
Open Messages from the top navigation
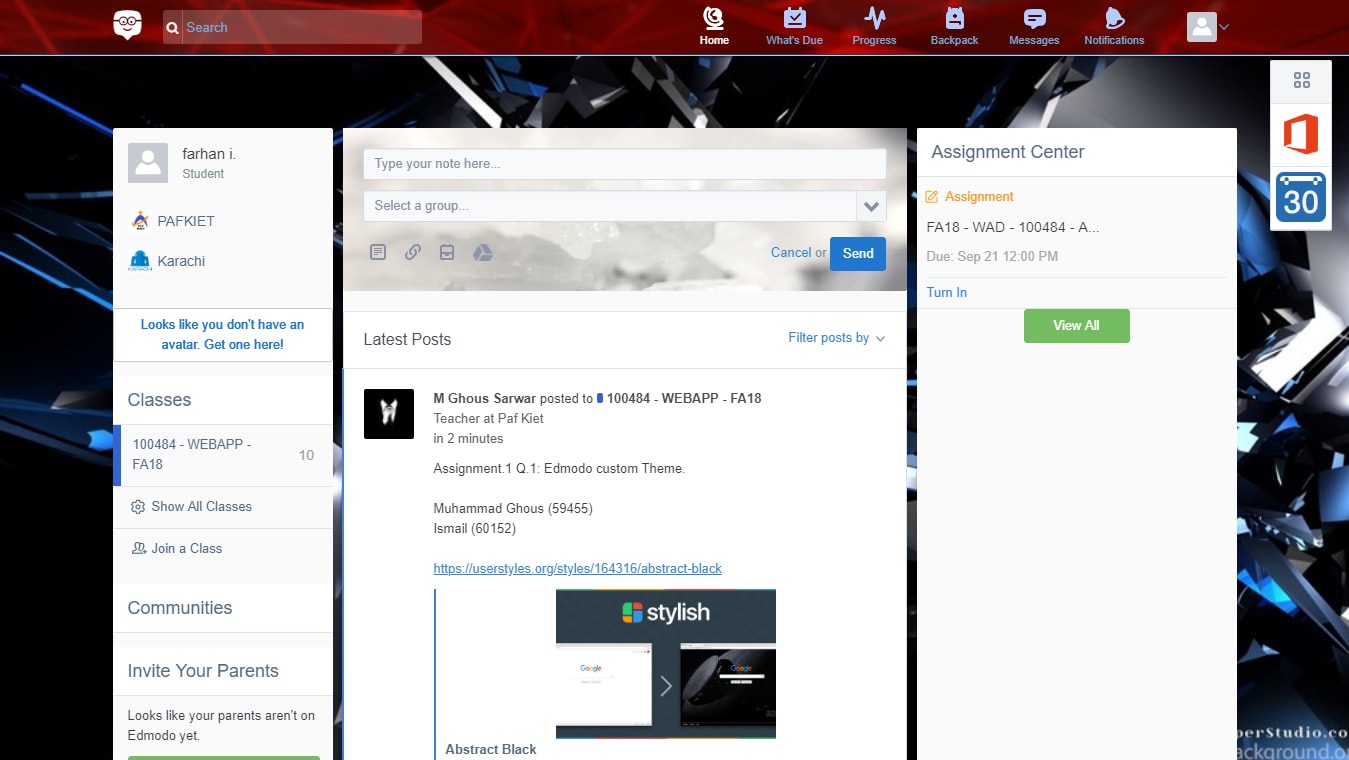(1033, 25)
